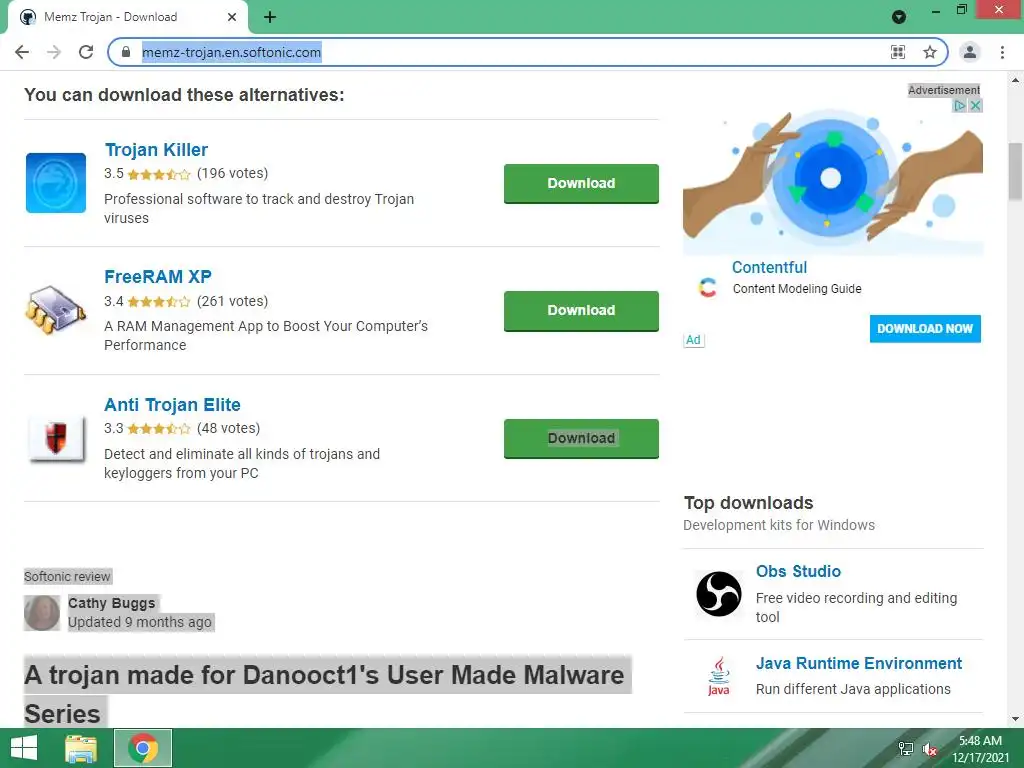Click the forward navigation arrow
This screenshot has width=1024, height=768.
tap(54, 52)
